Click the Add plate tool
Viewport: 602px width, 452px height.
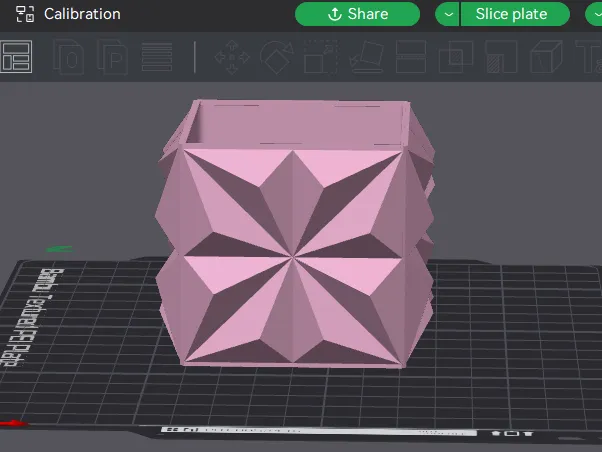[112, 57]
